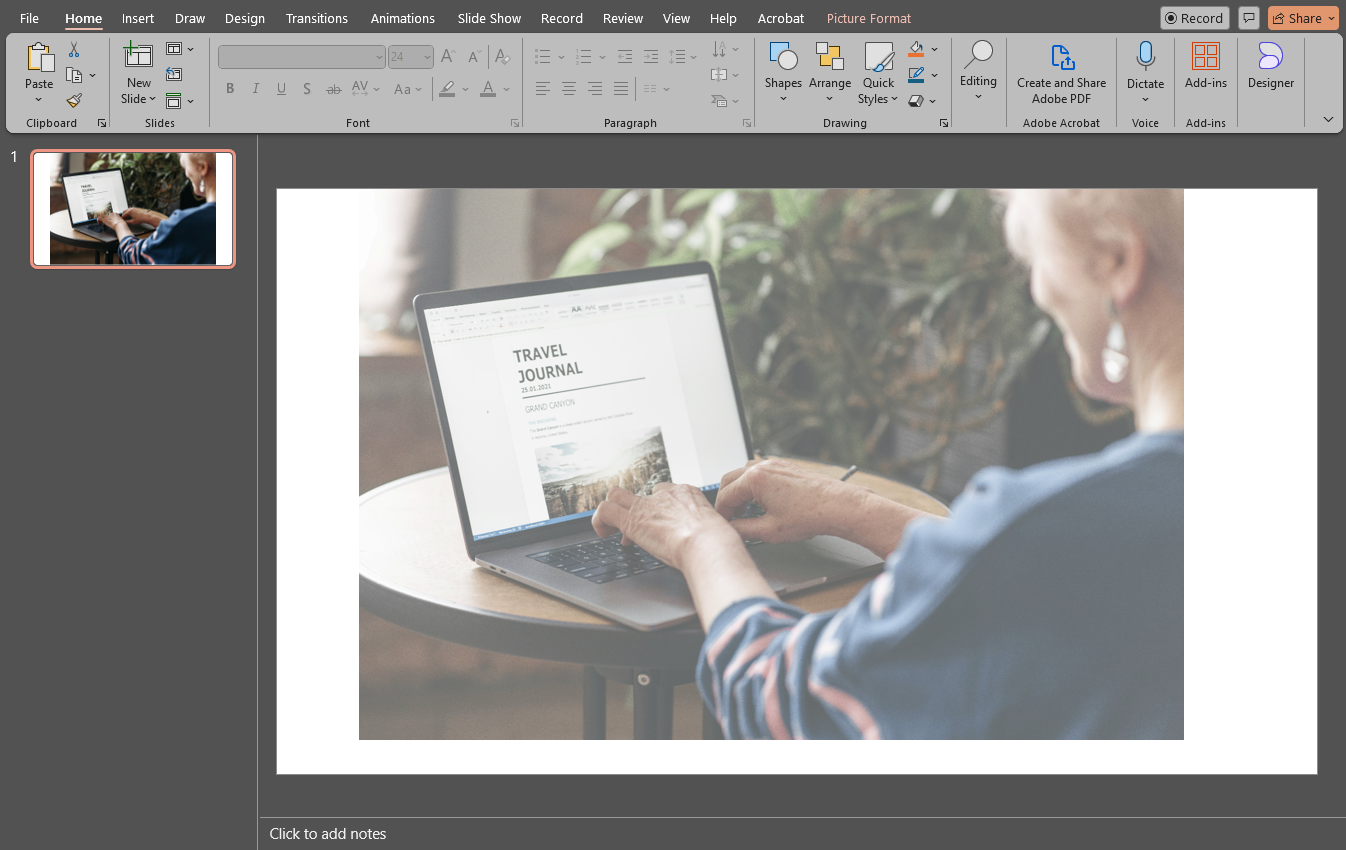Image resolution: width=1346 pixels, height=850 pixels.
Task: Click the Paste clipboard icon
Action: point(39,58)
